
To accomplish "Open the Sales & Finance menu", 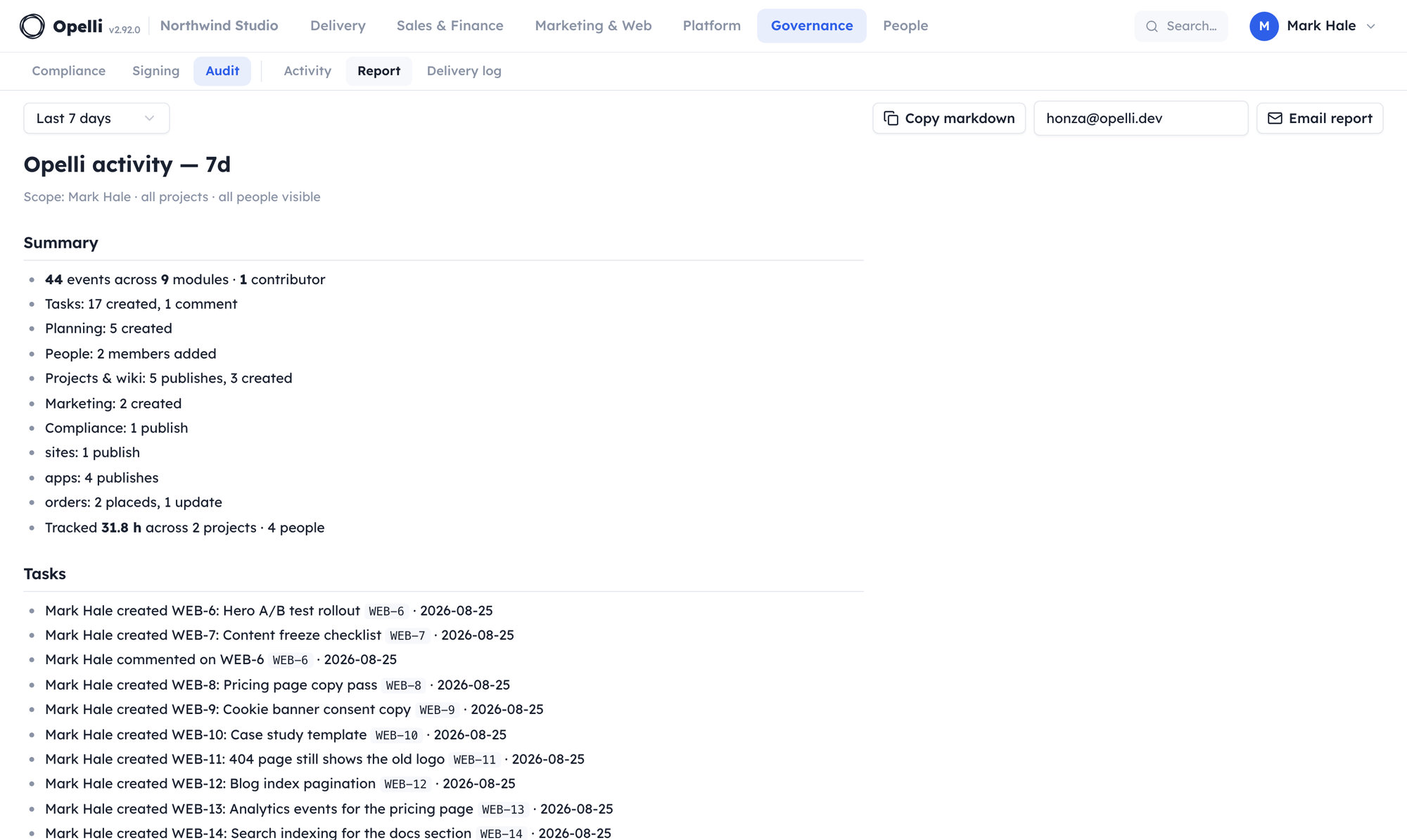I will pyautogui.click(x=450, y=26).
